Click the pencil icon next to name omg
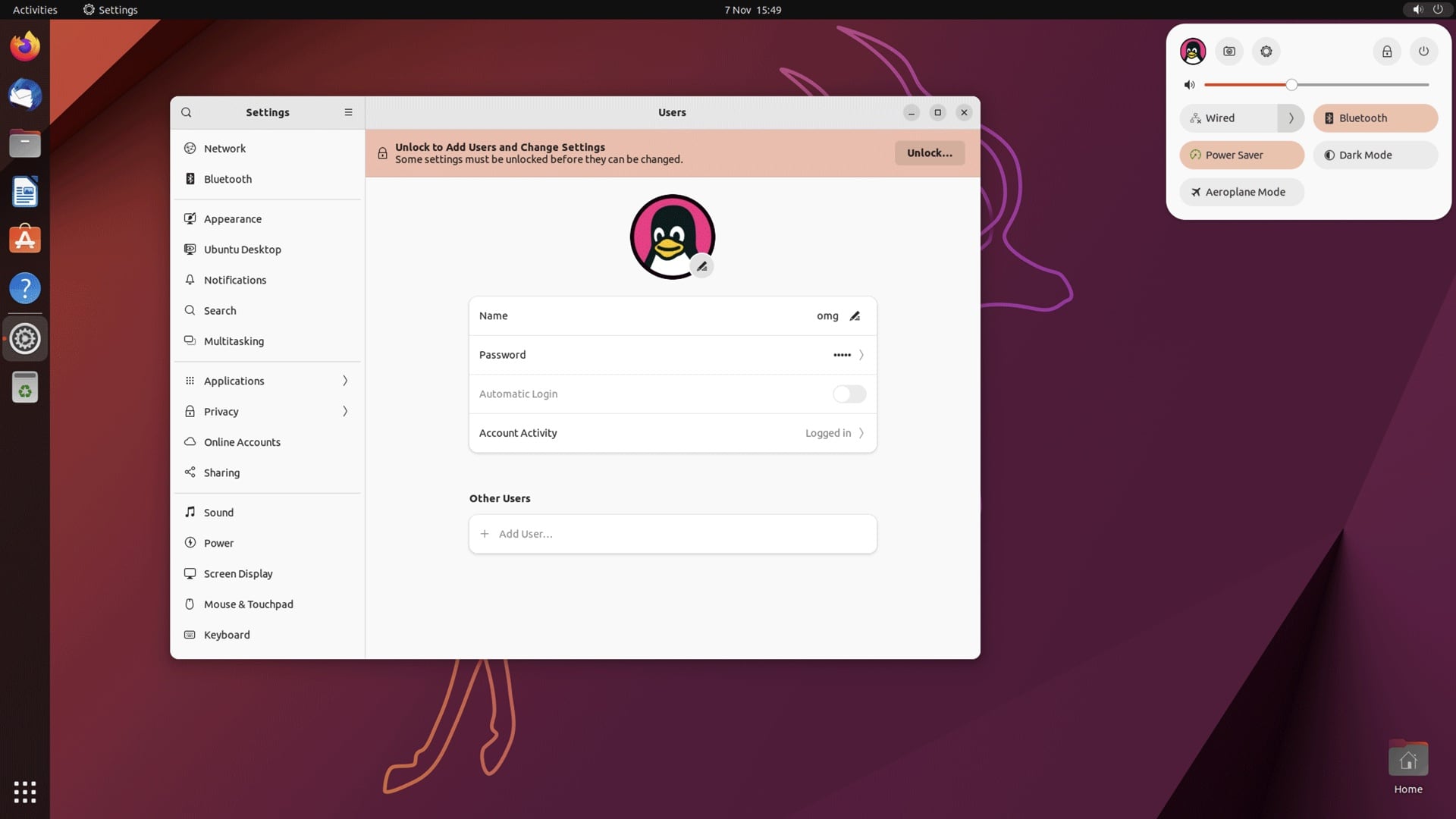This screenshot has height=819, width=1456. coord(855,316)
